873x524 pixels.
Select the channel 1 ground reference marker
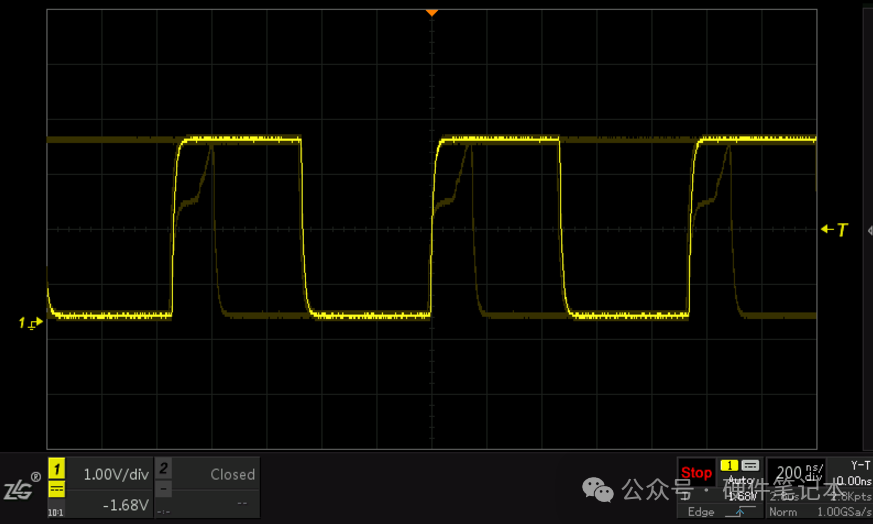(x=30, y=323)
